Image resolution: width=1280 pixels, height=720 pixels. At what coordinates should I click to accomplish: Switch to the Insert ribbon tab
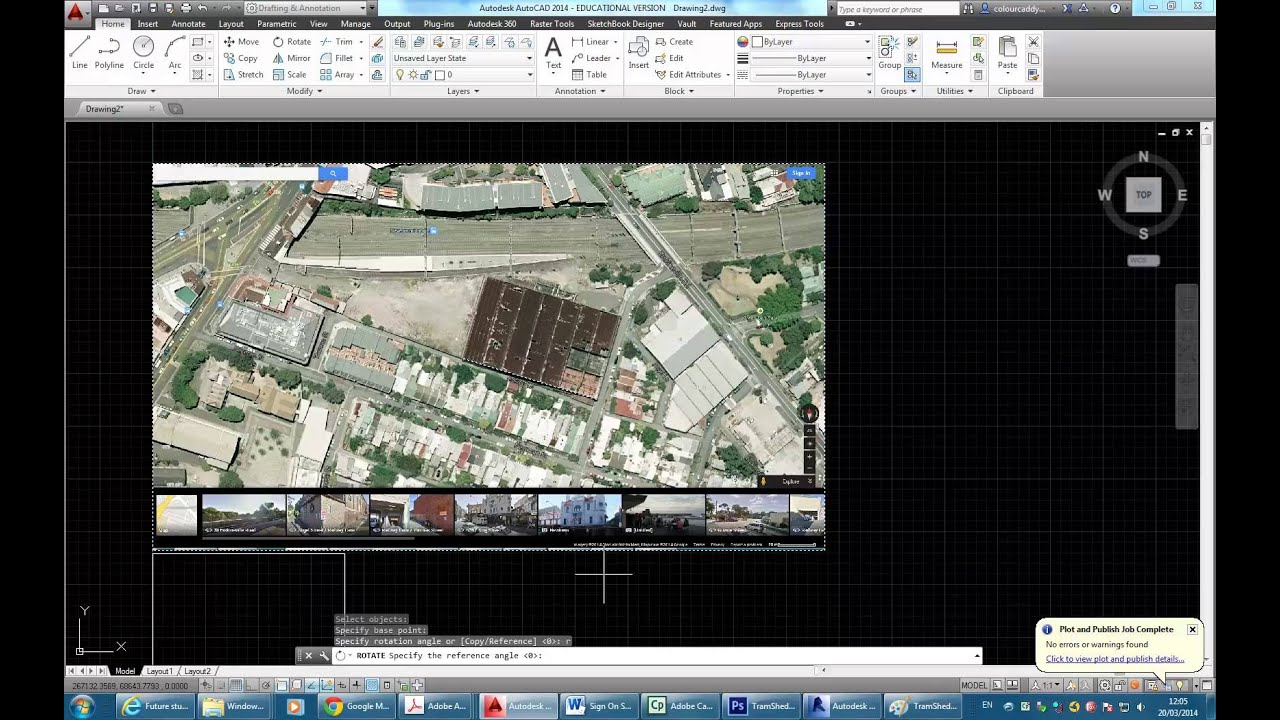click(147, 23)
